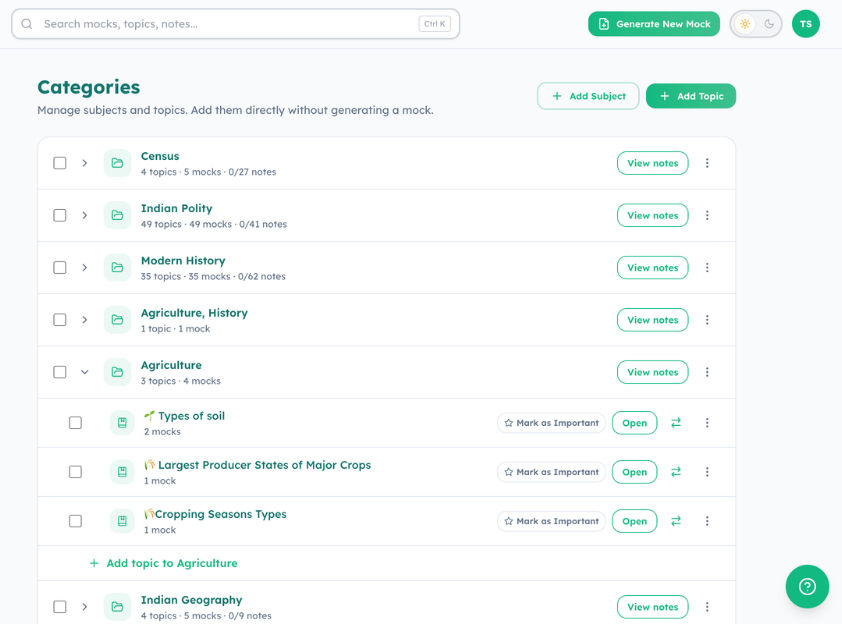Open the help question mark button
842x624 pixels.
(x=807, y=586)
